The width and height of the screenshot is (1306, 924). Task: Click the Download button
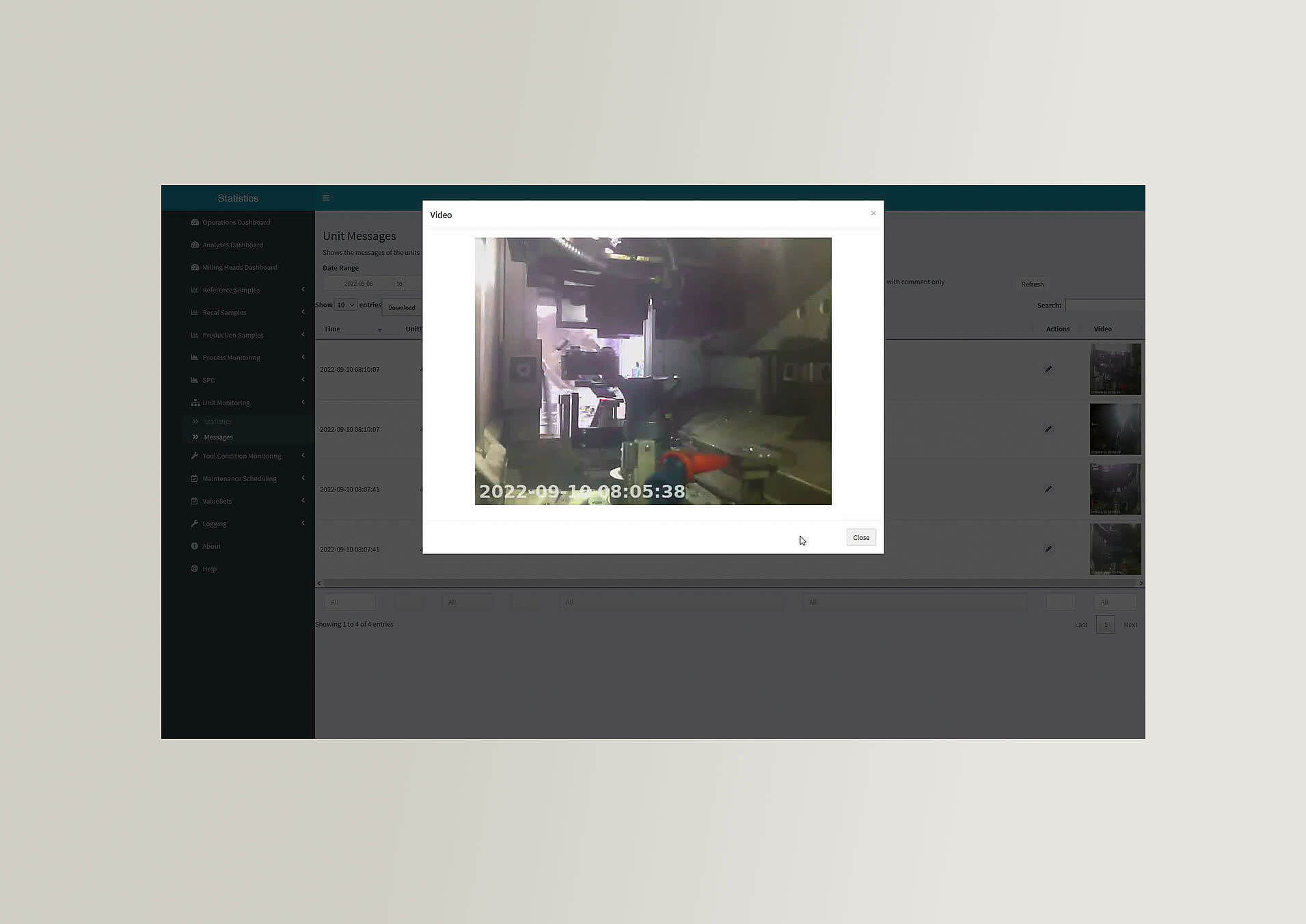(x=401, y=308)
